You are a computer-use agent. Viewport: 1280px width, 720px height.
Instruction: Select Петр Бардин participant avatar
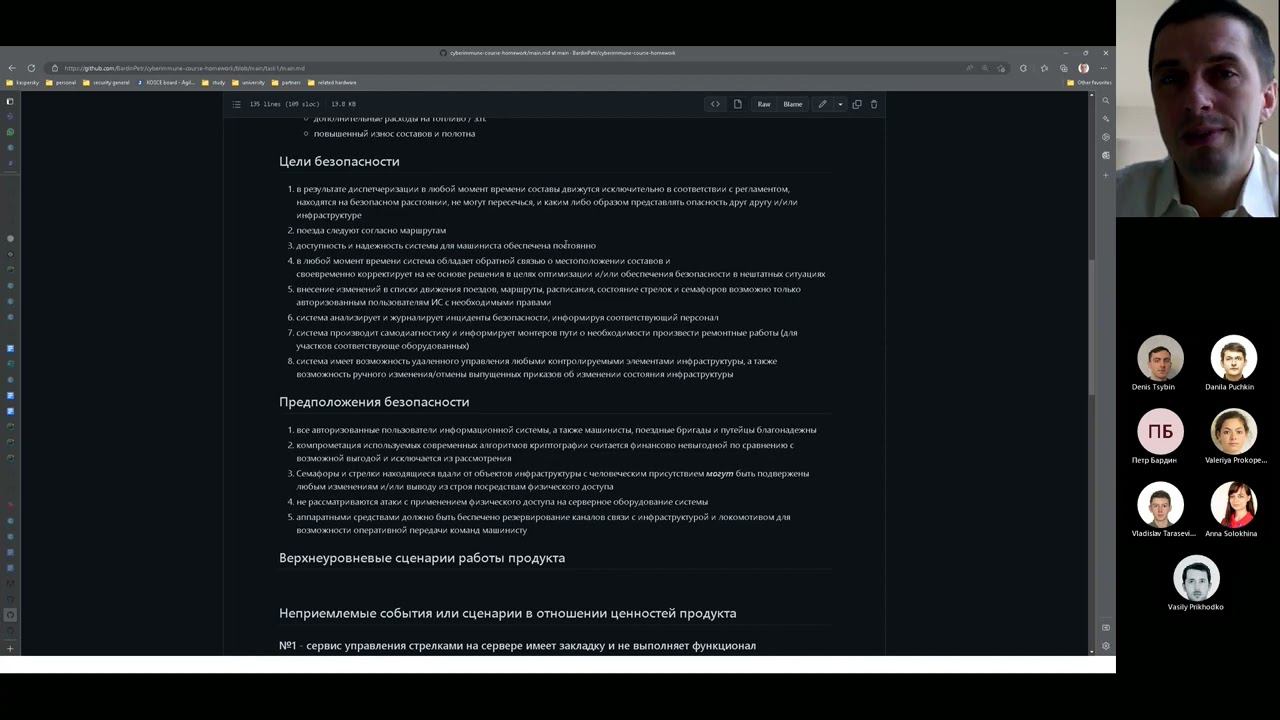[1160, 431]
